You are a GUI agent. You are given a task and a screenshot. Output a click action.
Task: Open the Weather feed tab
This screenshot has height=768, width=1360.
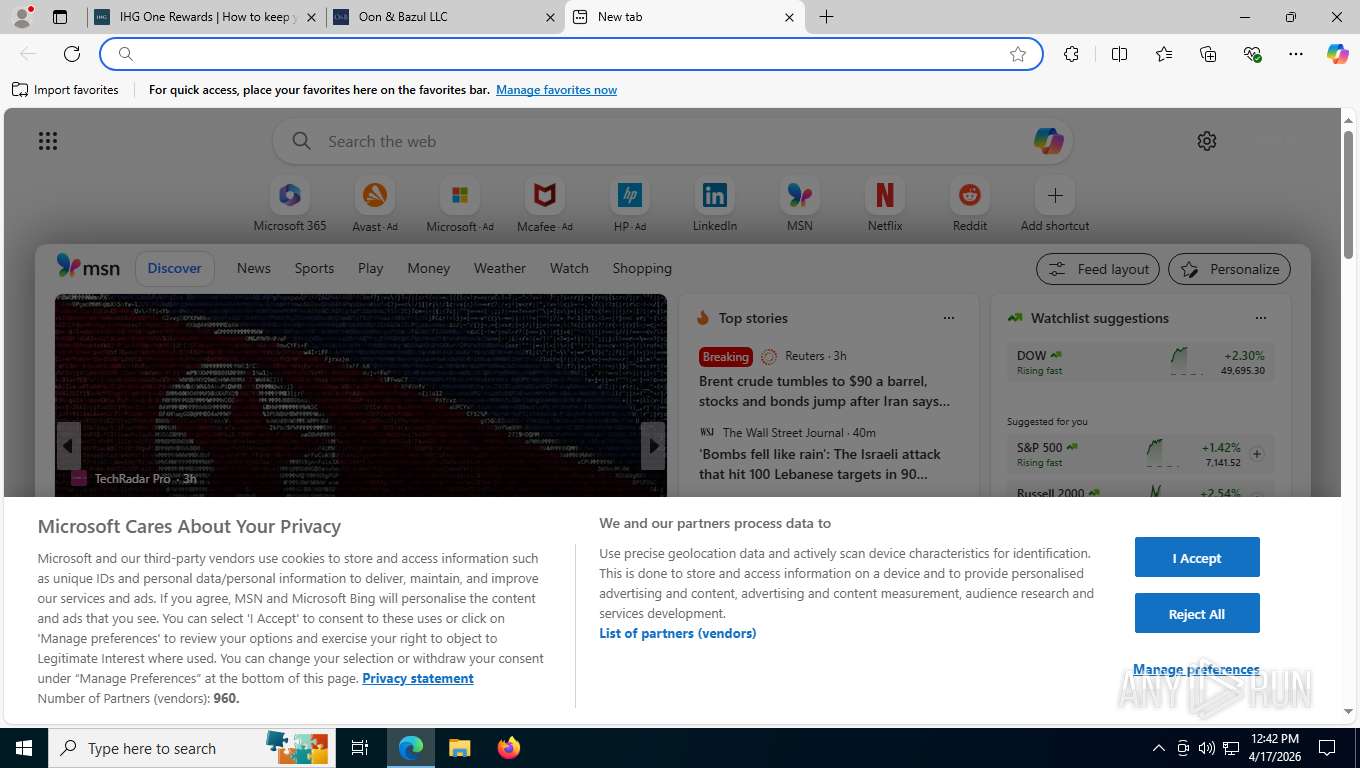[x=500, y=268]
